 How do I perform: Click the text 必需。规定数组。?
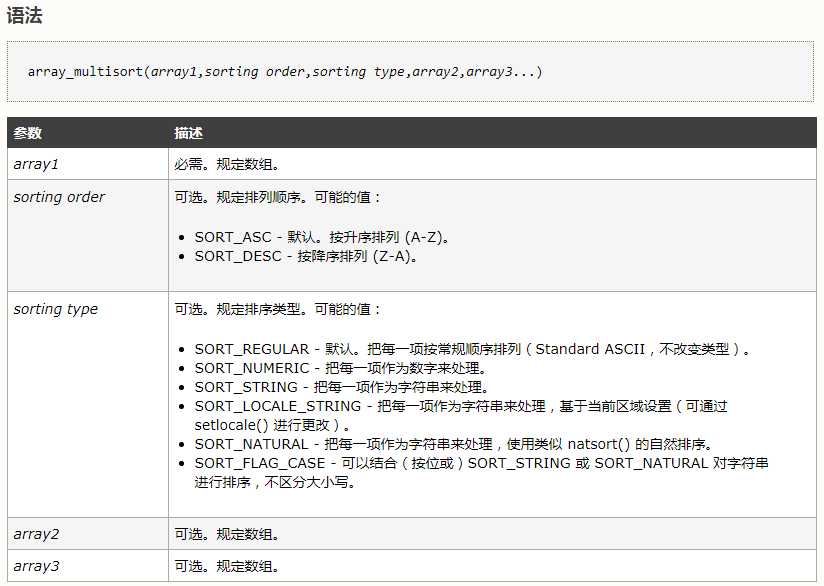[227, 164]
